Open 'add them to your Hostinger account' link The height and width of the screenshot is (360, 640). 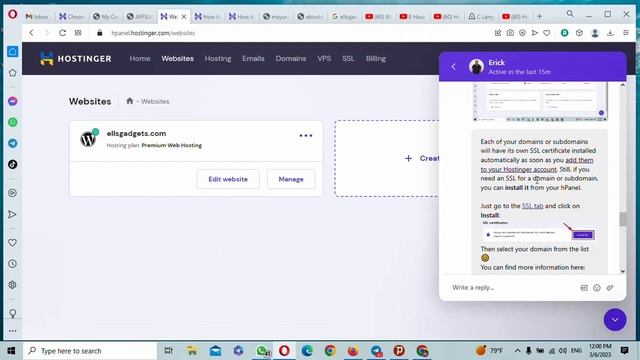537,164
